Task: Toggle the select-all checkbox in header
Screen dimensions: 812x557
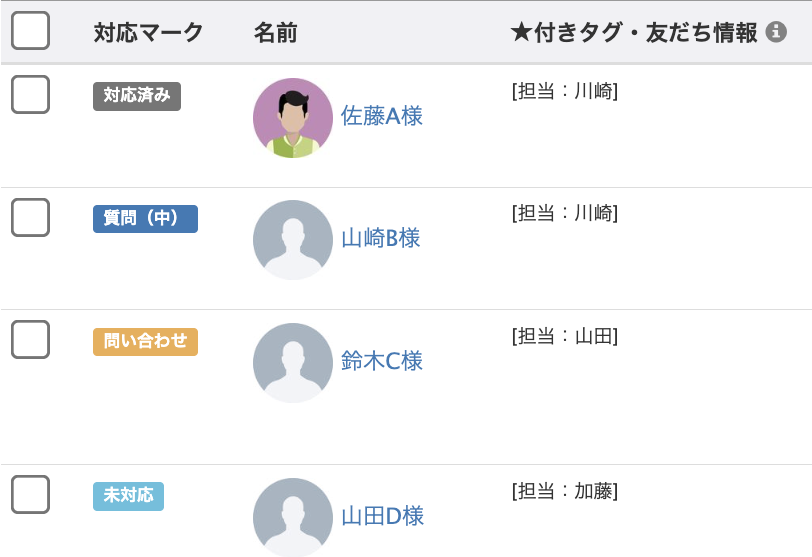Action: 30,31
